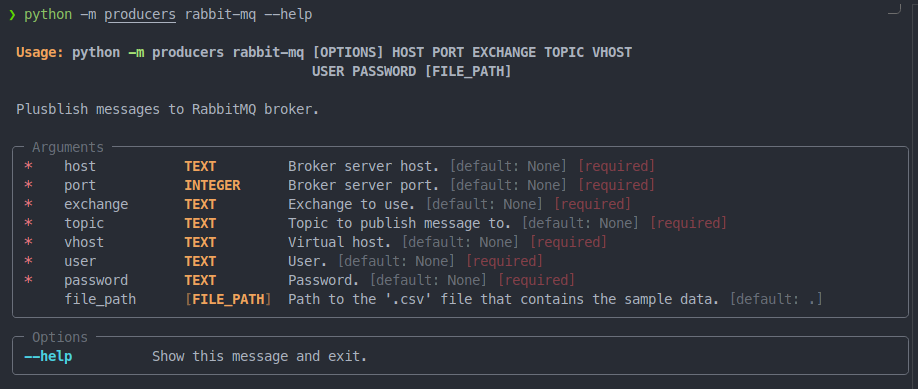Click the Options section header
The height and width of the screenshot is (389, 918).
60,337
